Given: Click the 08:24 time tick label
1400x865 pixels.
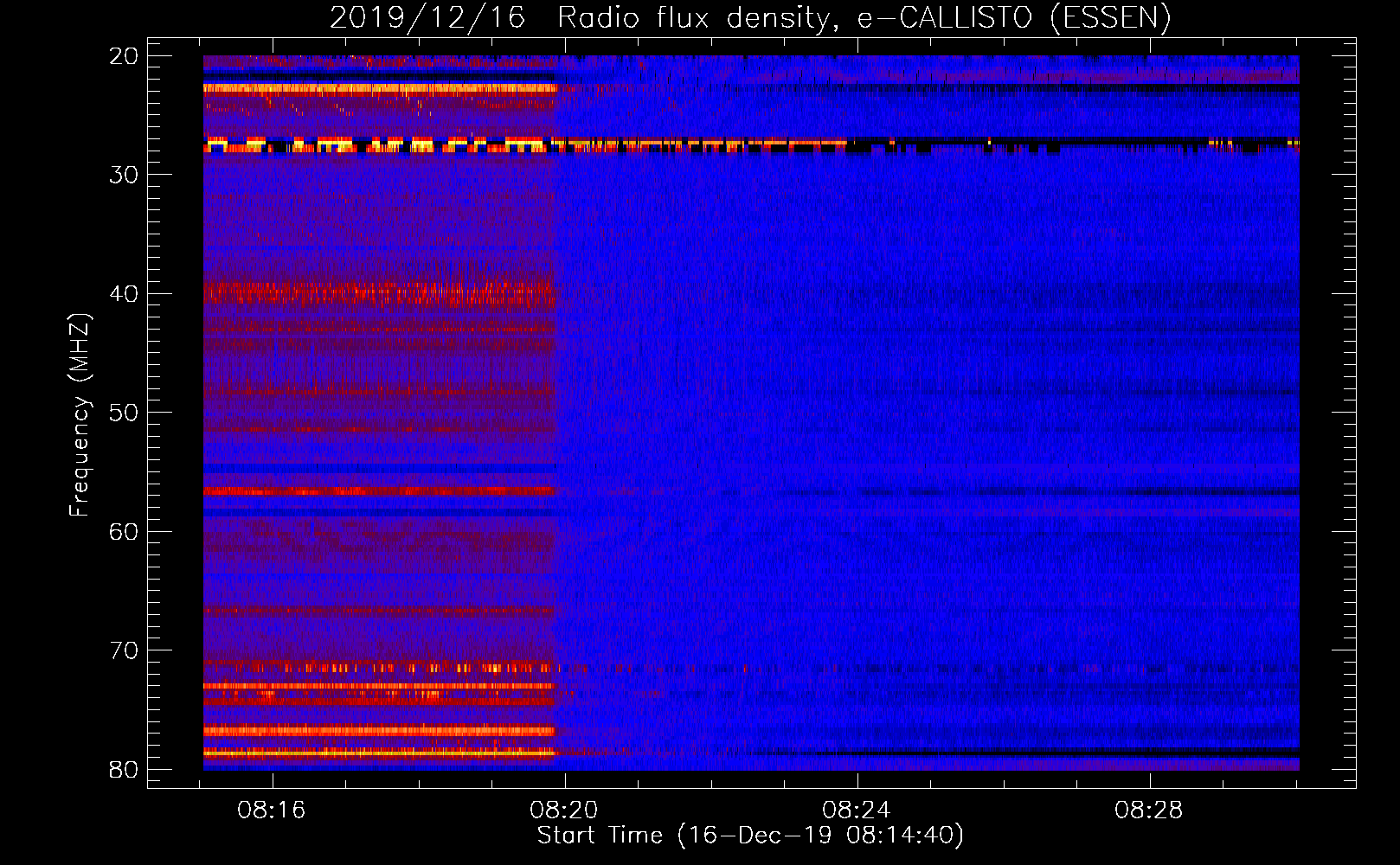Looking at the screenshot, I should (x=857, y=811).
